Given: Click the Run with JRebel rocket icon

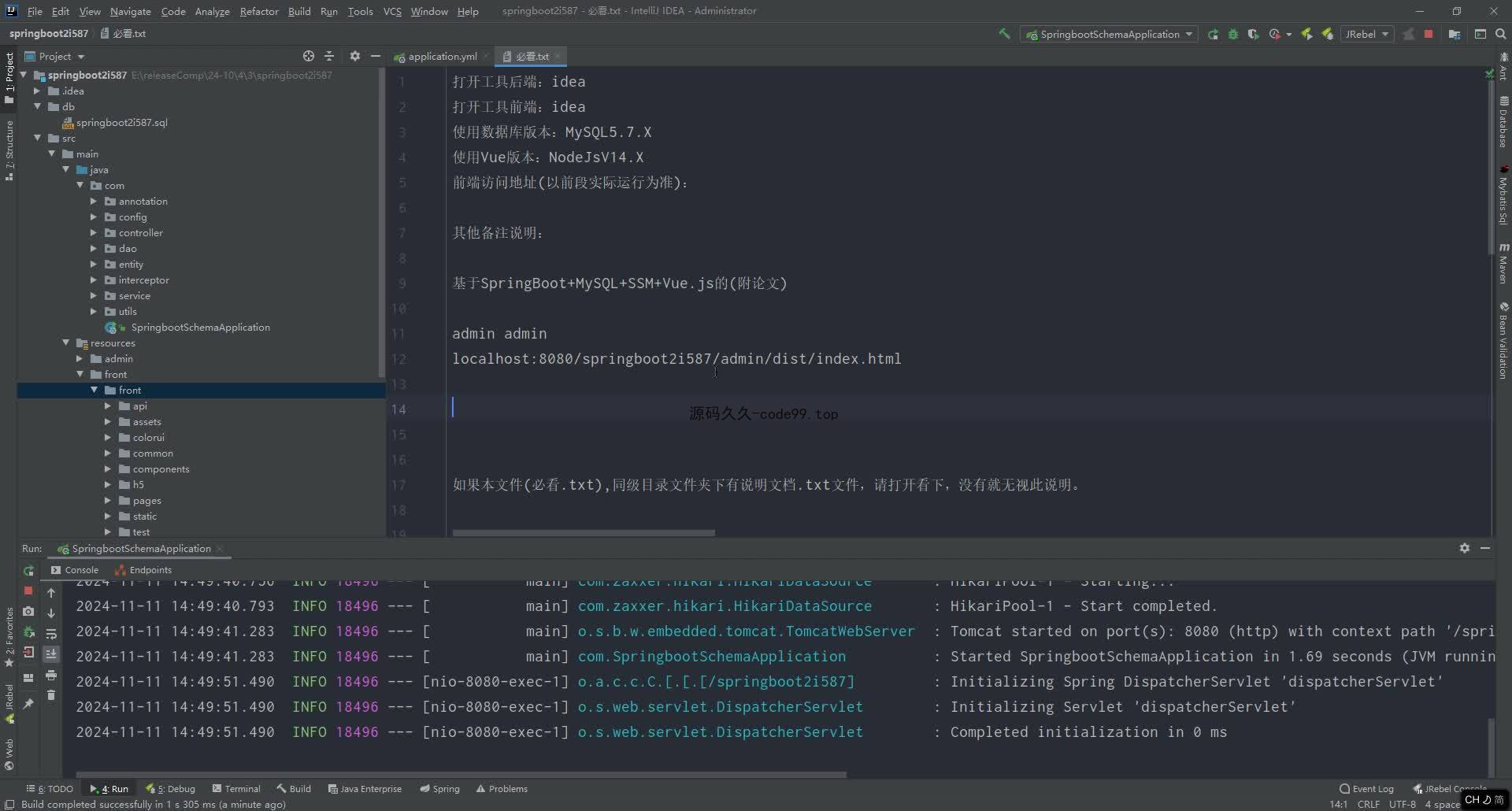Looking at the screenshot, I should pyautogui.click(x=1307, y=34).
